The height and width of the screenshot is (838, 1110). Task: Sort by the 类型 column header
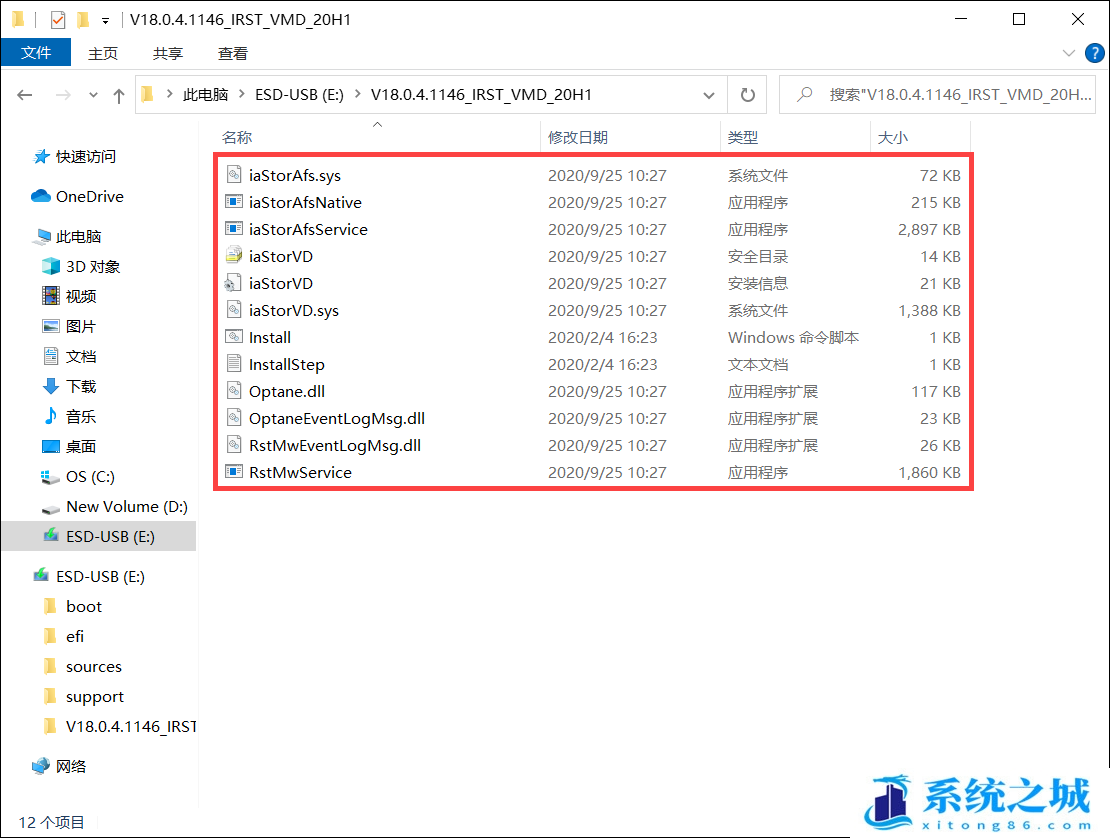pyautogui.click(x=796, y=137)
